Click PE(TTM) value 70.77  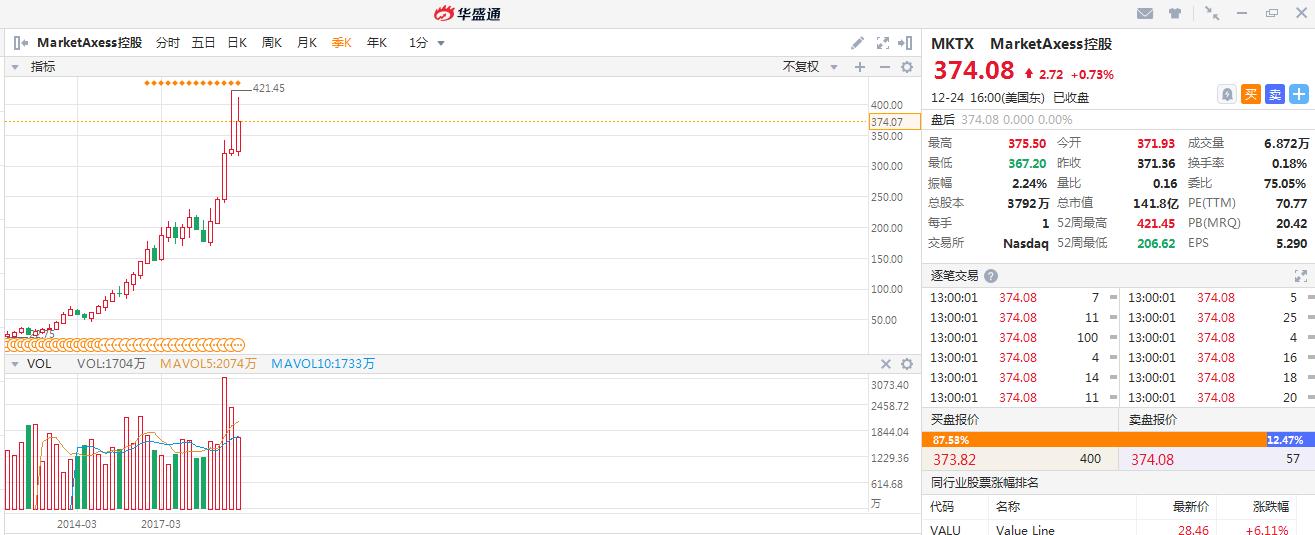[1290, 203]
